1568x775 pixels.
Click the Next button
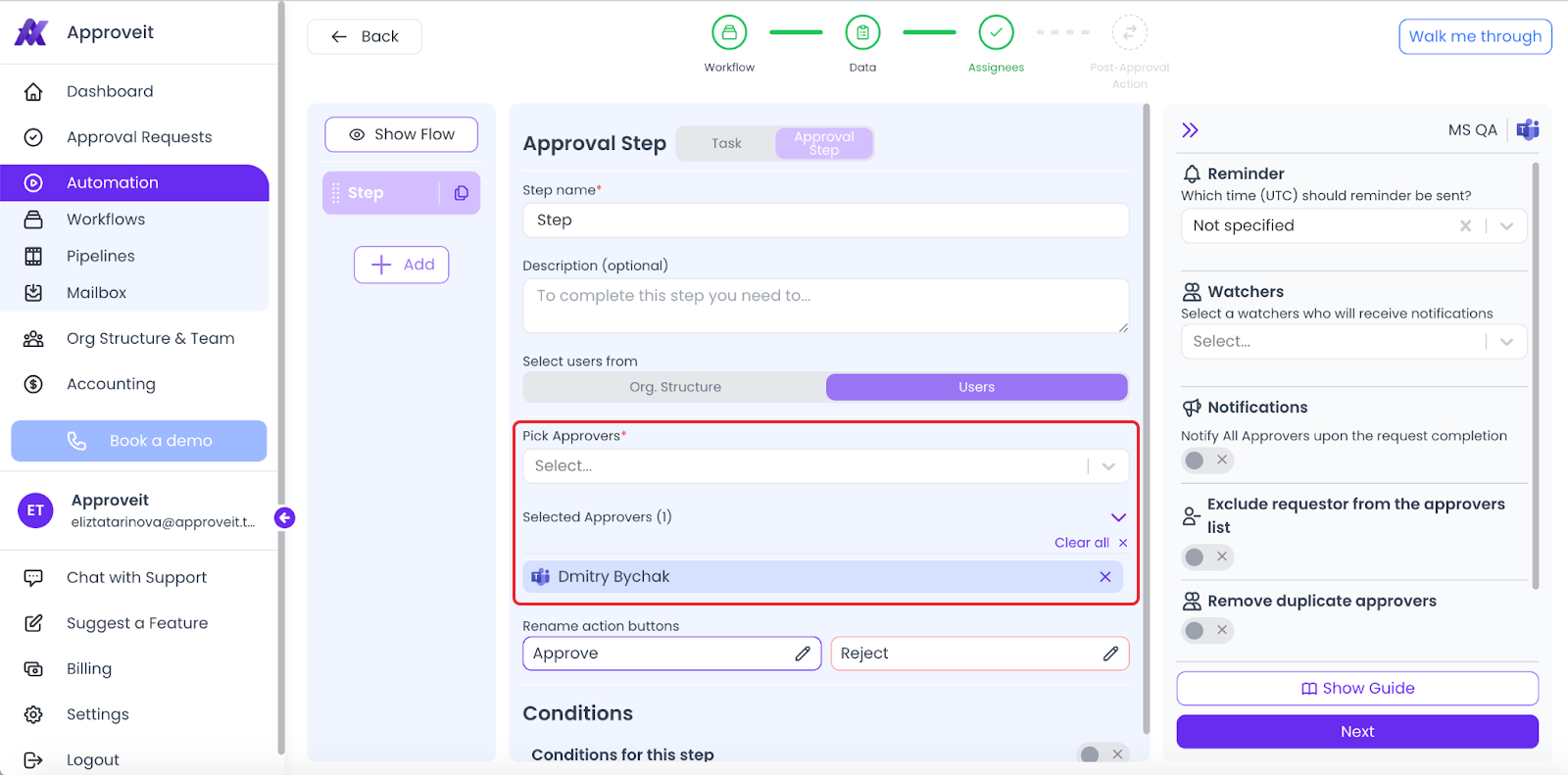tap(1357, 732)
